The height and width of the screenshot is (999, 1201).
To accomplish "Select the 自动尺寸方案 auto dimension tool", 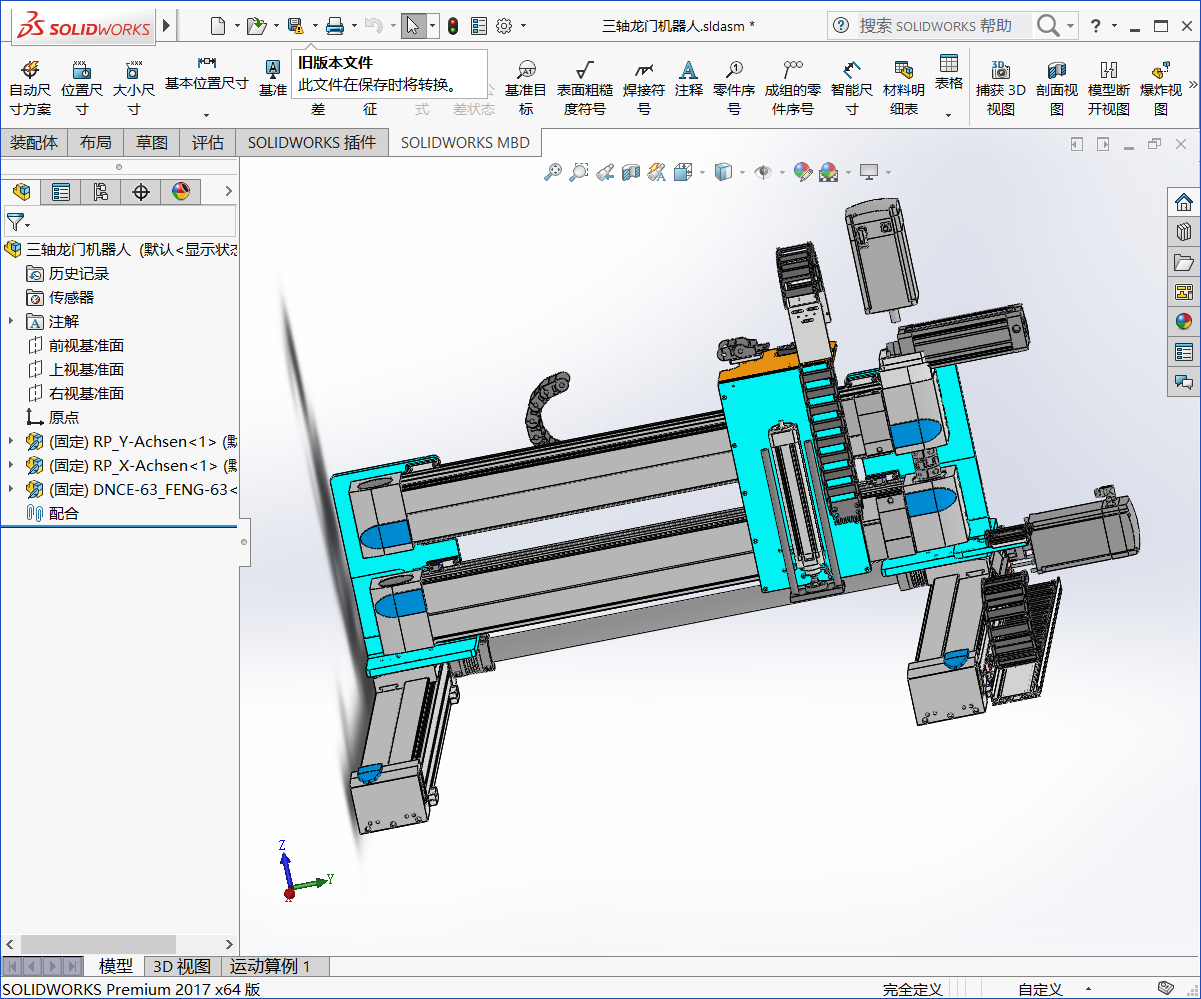I will (30, 87).
